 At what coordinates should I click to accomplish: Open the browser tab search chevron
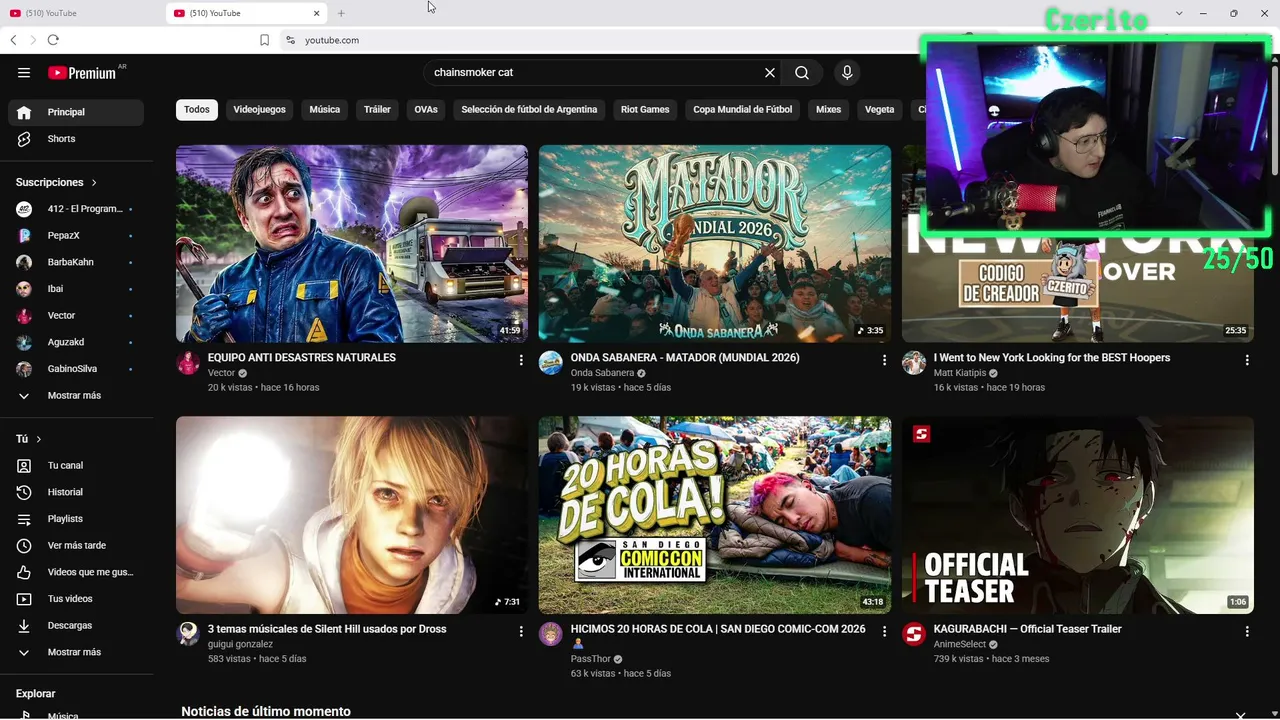[1179, 13]
